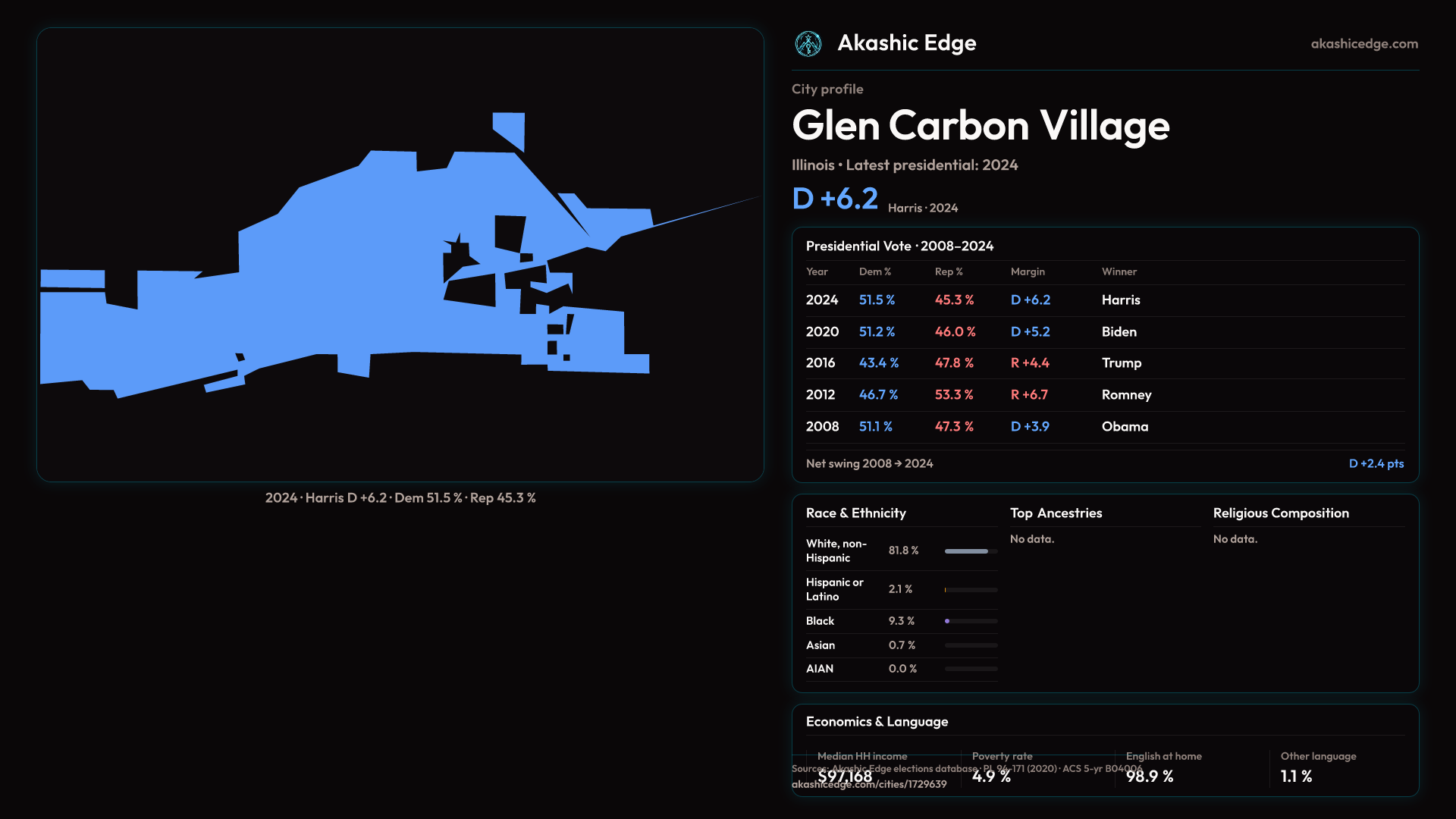
Task: Click the Median HH income figure
Action: point(845,777)
